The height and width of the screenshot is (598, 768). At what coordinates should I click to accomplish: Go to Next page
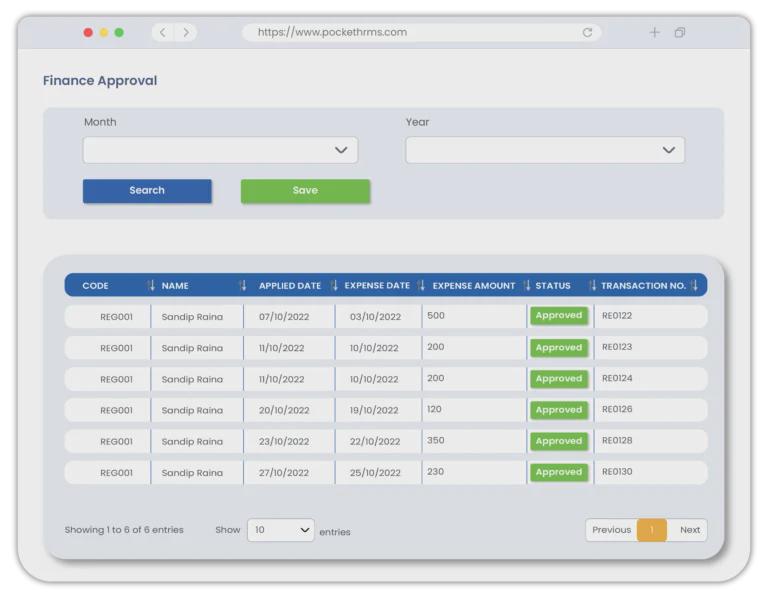(690, 530)
